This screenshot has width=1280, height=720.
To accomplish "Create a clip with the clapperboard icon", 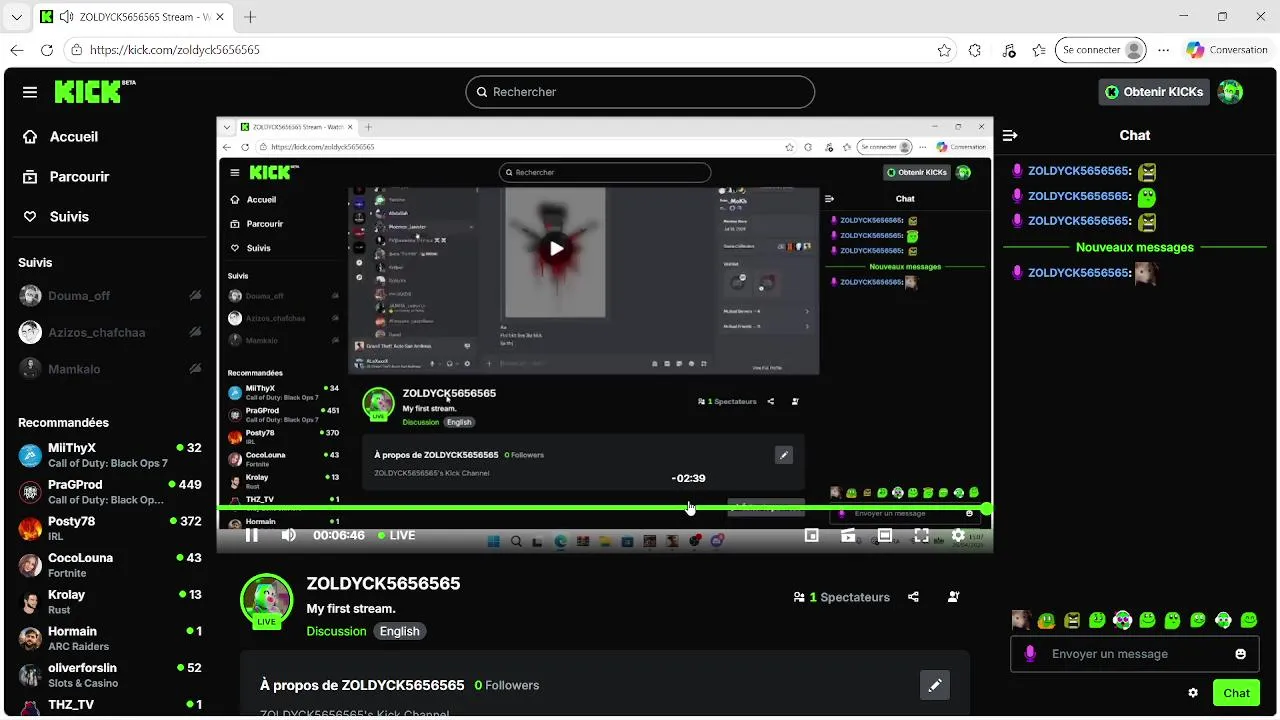I will tap(848, 535).
